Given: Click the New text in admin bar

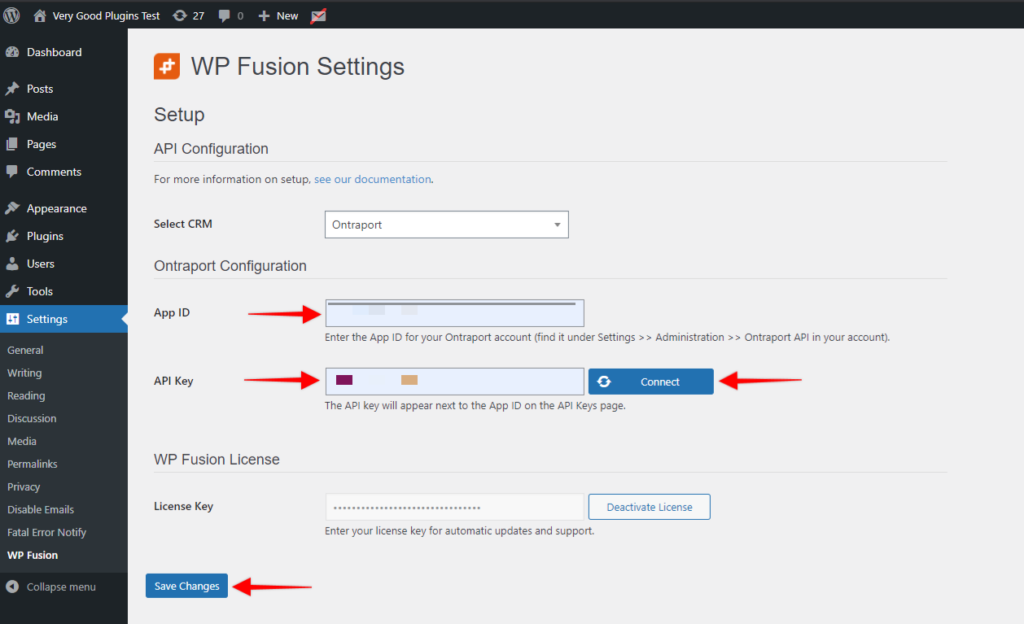Looking at the screenshot, I should 287,16.
